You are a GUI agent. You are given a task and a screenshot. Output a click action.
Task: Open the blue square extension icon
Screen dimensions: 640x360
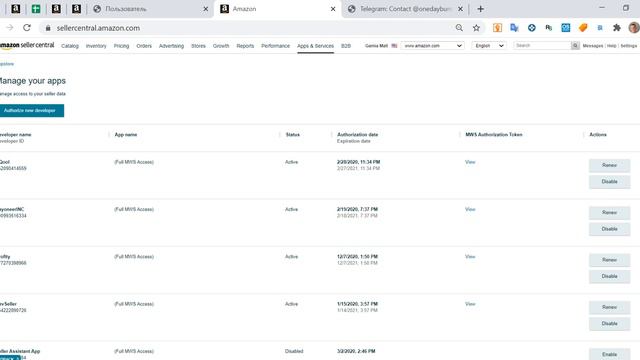pyautogui.click(x=566, y=28)
